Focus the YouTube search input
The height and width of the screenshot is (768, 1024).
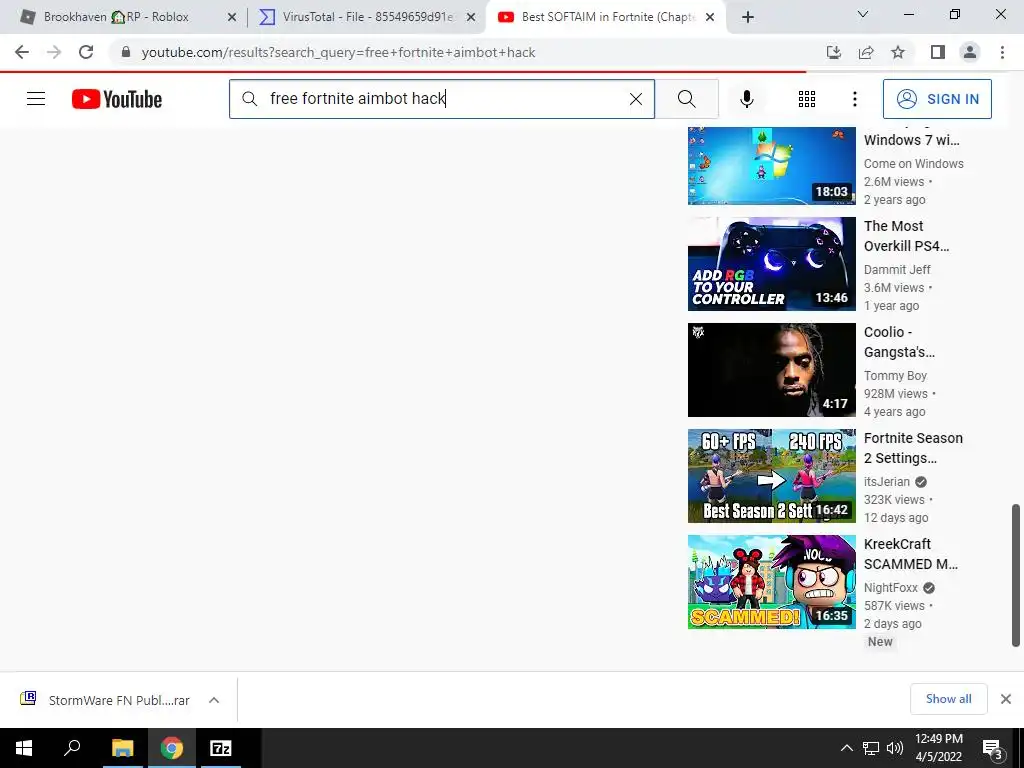(x=442, y=99)
